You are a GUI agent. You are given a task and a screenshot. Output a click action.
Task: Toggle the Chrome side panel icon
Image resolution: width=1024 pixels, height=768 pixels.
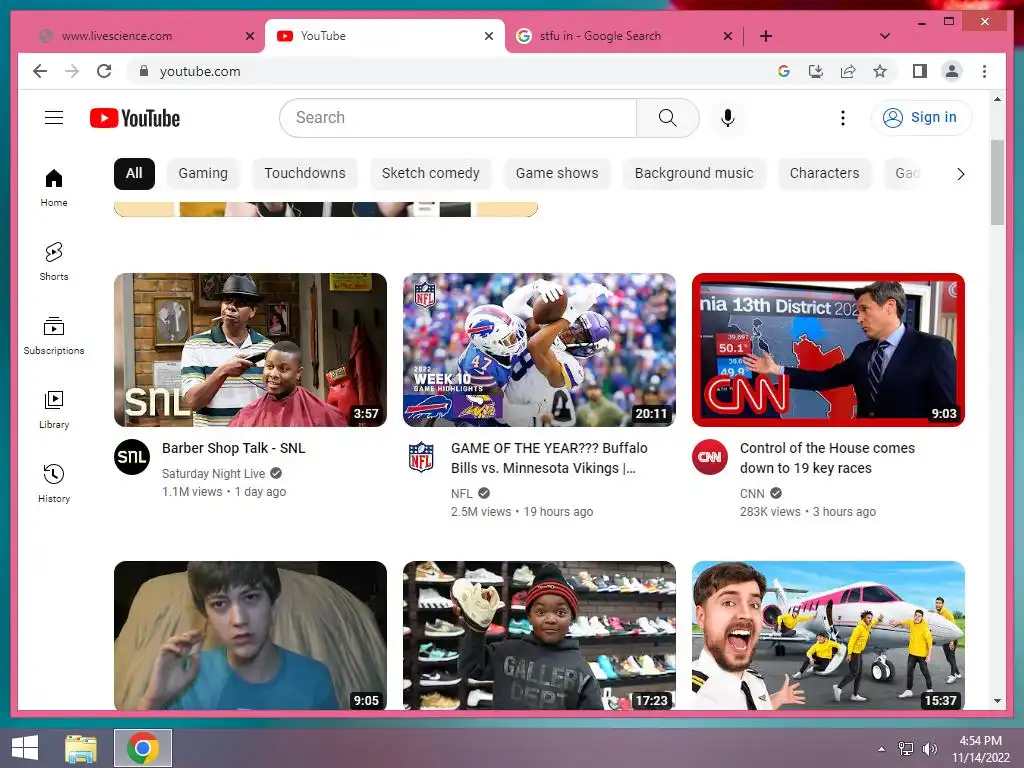point(920,71)
